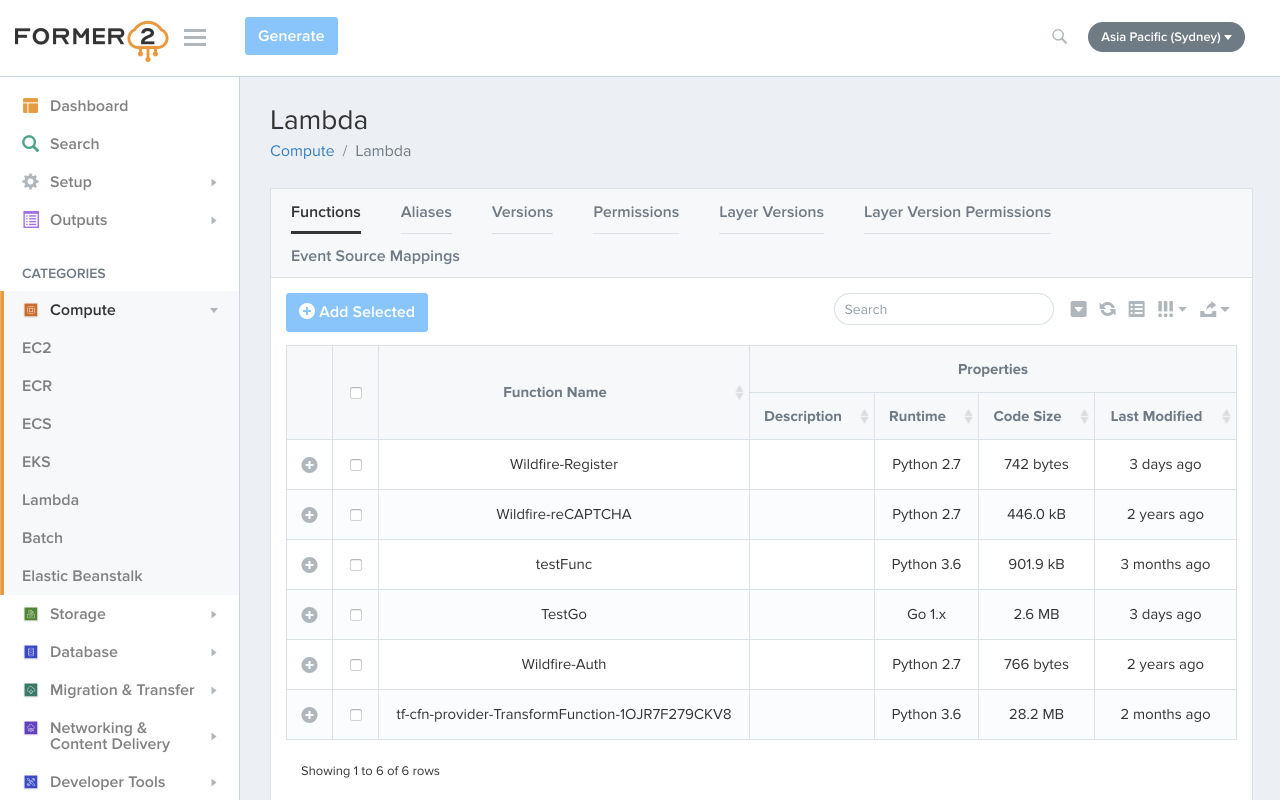Refresh the Lambda functions table

pos(1107,310)
